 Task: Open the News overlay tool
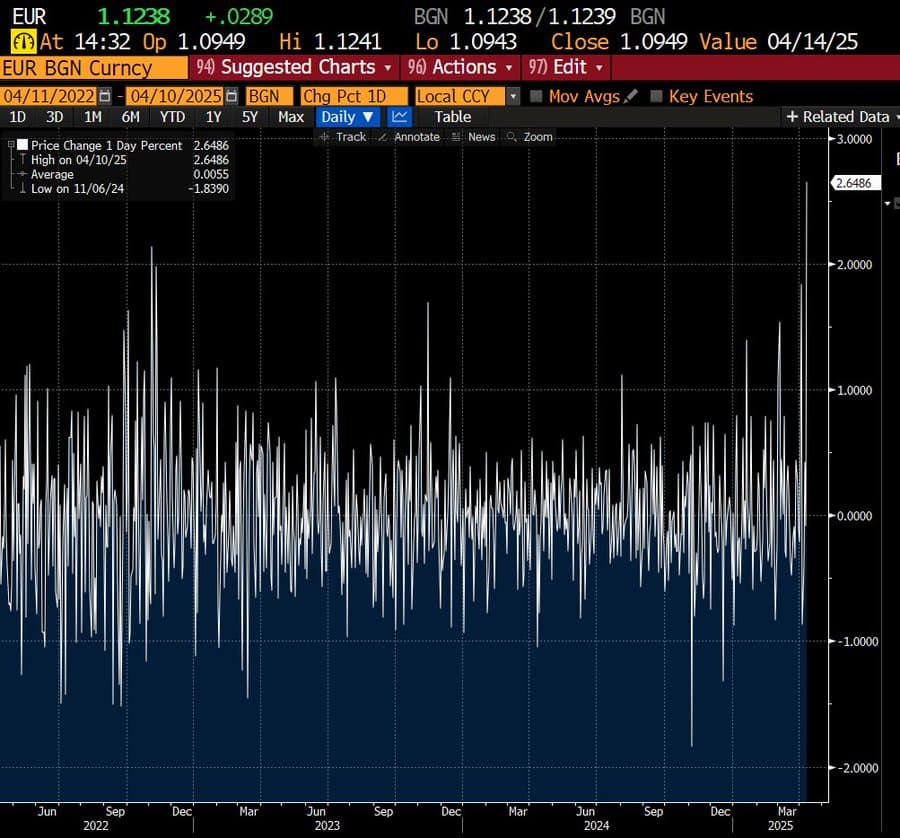474,137
